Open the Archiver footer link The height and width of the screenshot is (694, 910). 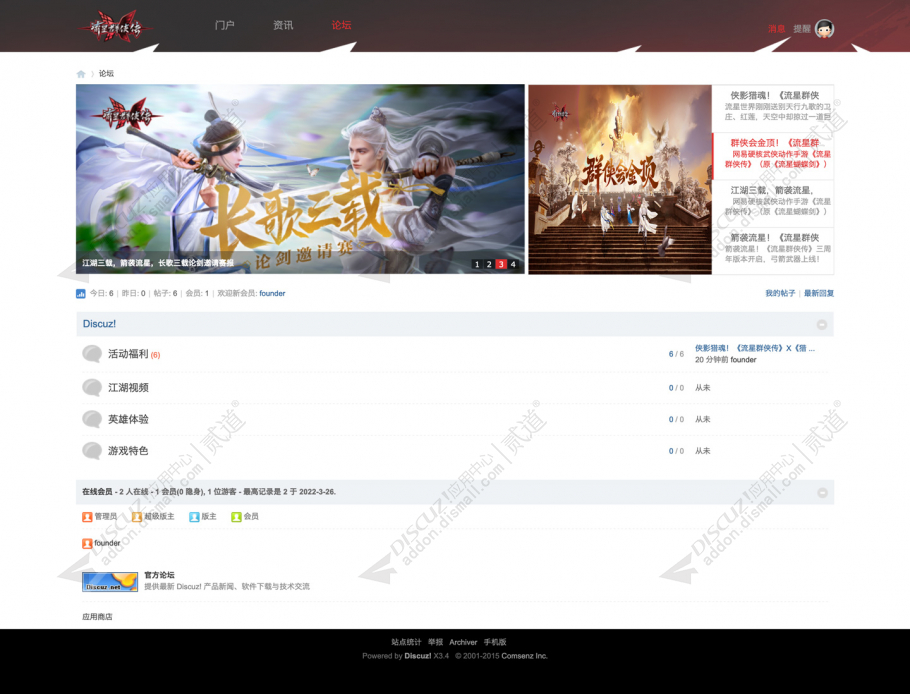pos(463,642)
